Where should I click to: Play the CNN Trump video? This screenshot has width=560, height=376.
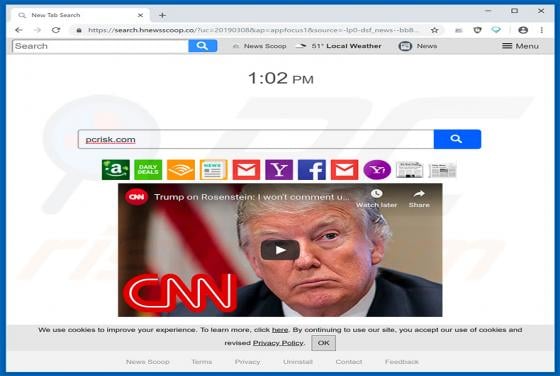[x=280, y=250]
